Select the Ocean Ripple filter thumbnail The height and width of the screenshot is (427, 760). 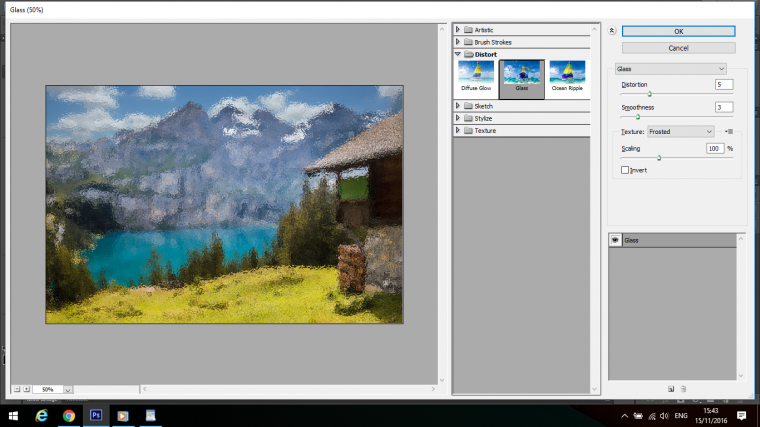tap(567, 76)
